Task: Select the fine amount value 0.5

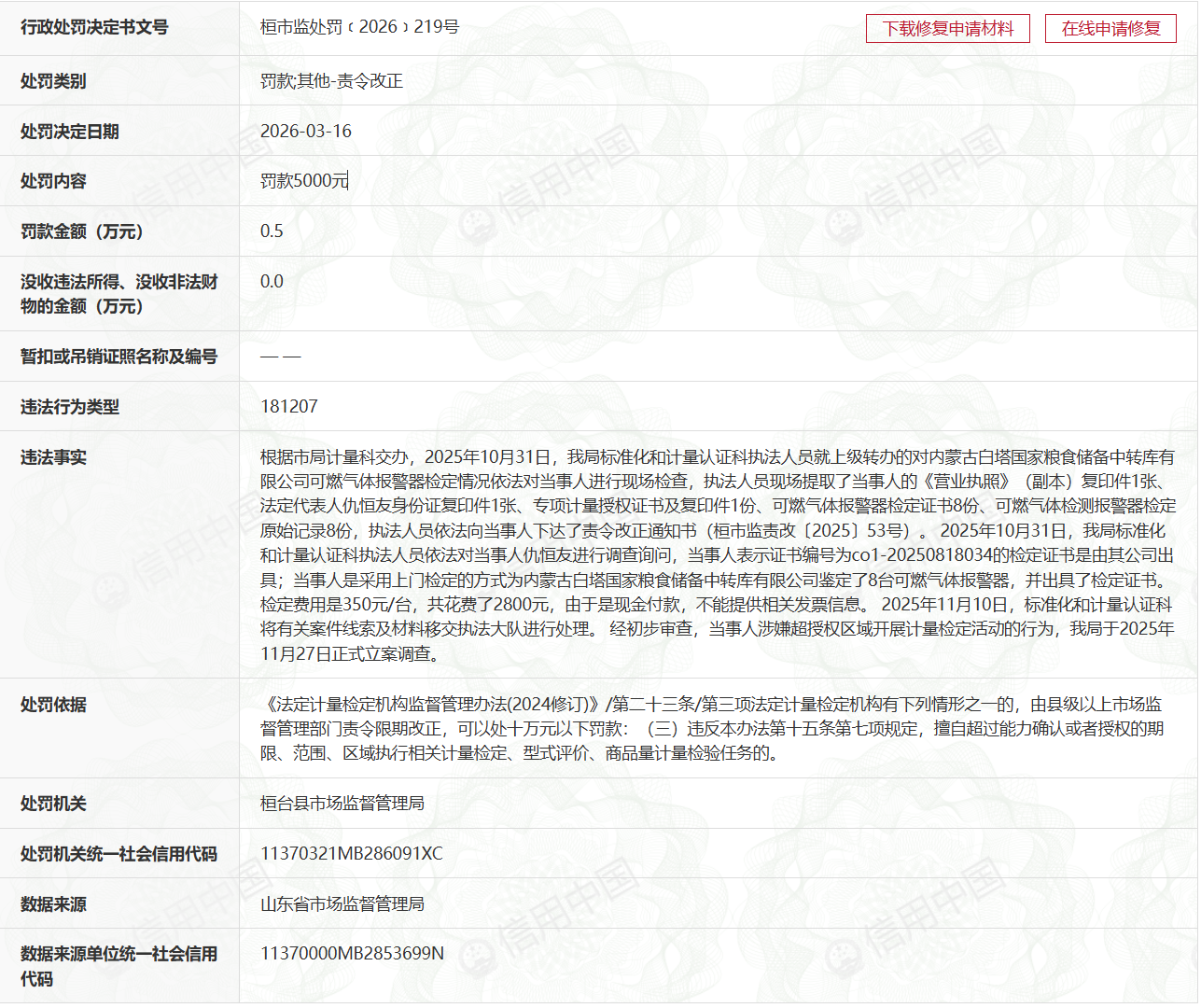Action: pyautogui.click(x=272, y=231)
